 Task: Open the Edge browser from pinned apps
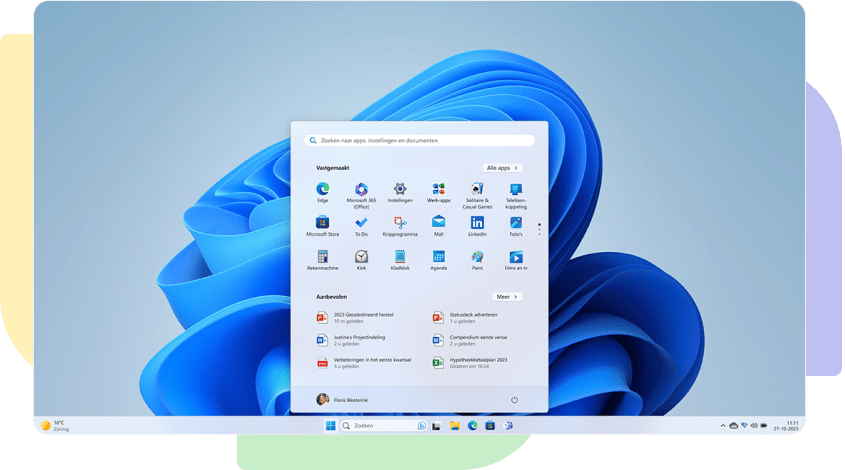pyautogui.click(x=322, y=192)
